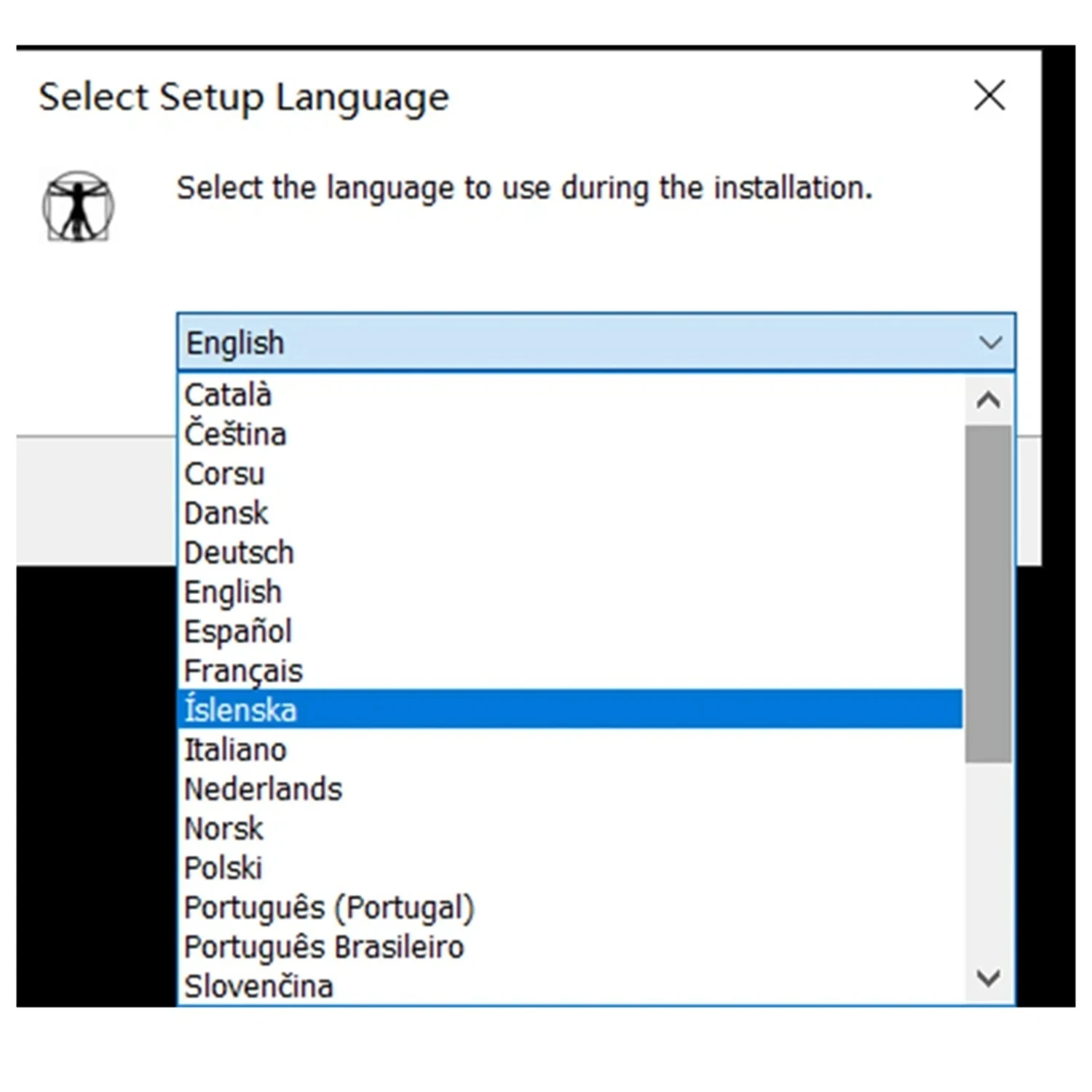Select Dansk from the dropdown list
This screenshot has width=1092, height=1092.
click(x=226, y=513)
